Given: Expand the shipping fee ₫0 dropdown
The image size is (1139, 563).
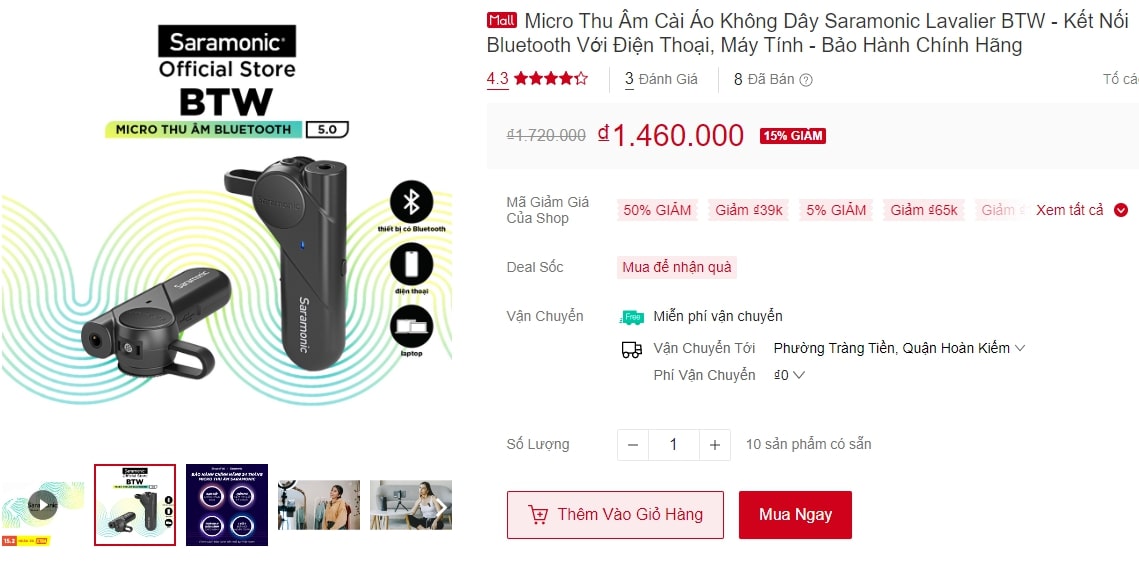Looking at the screenshot, I should [x=789, y=375].
